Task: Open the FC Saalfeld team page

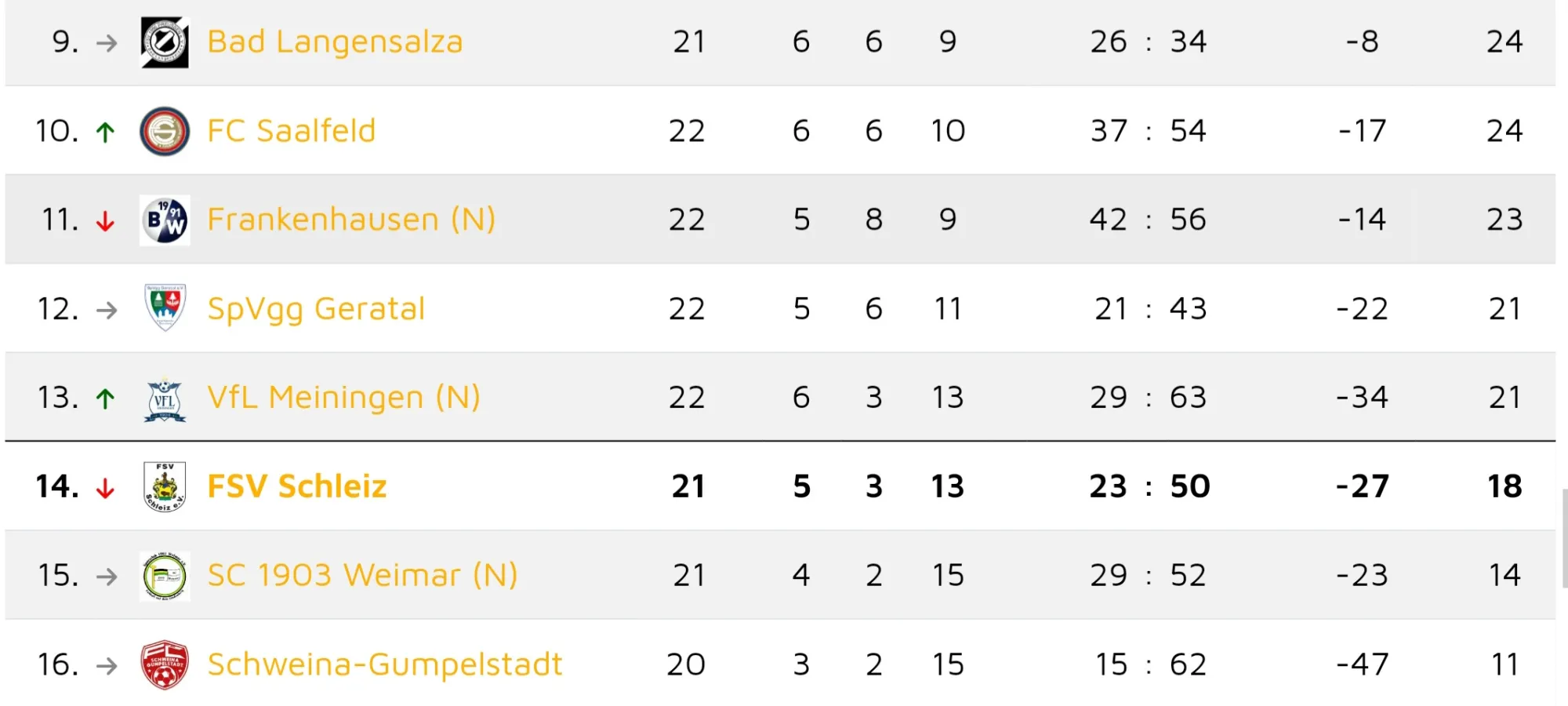Action: [x=291, y=131]
